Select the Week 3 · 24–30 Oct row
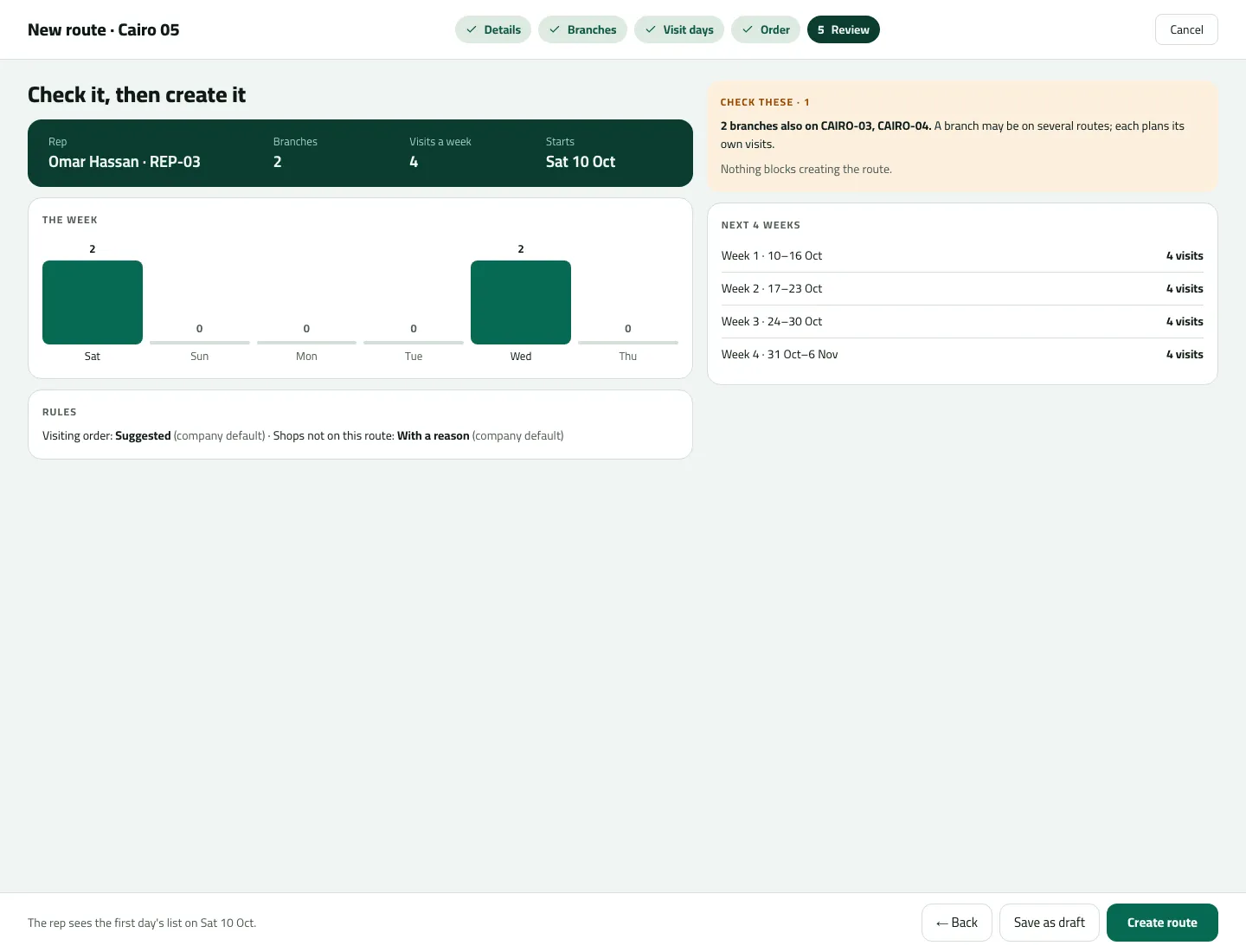The width and height of the screenshot is (1246, 952). (962, 322)
